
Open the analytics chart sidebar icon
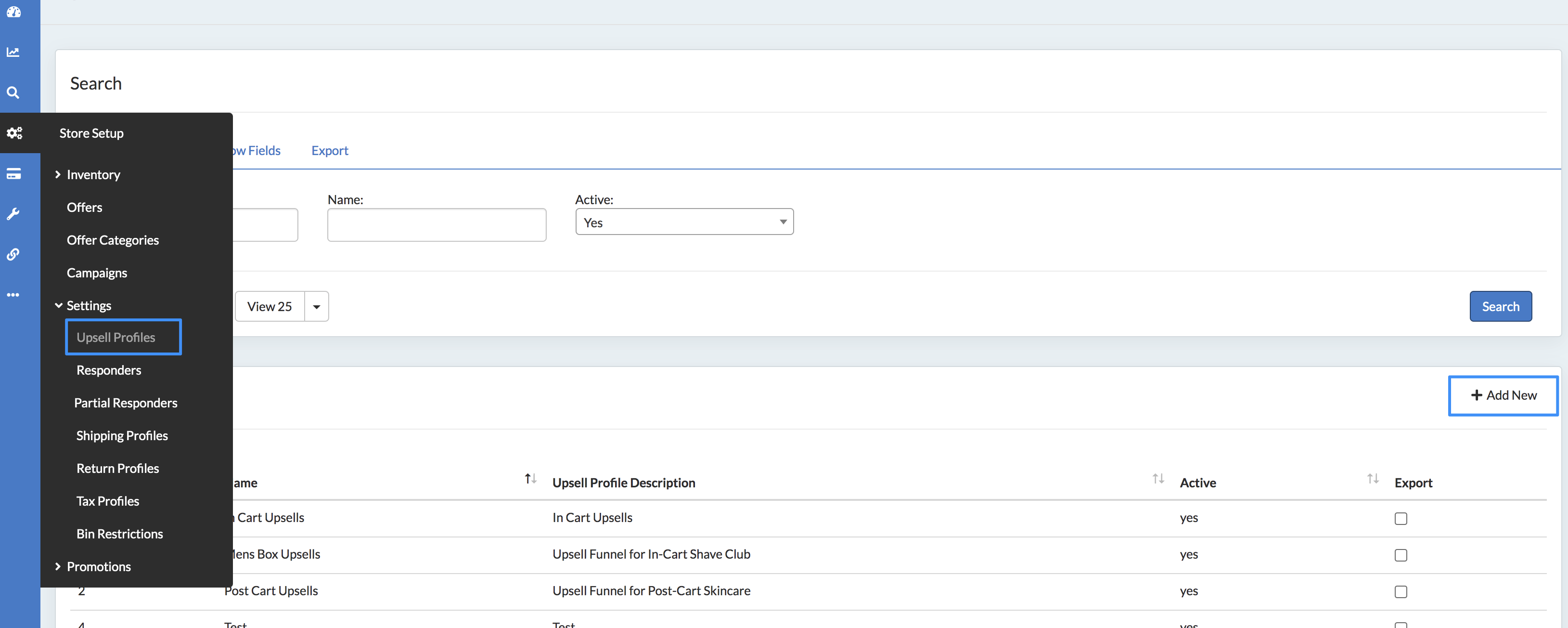(13, 52)
